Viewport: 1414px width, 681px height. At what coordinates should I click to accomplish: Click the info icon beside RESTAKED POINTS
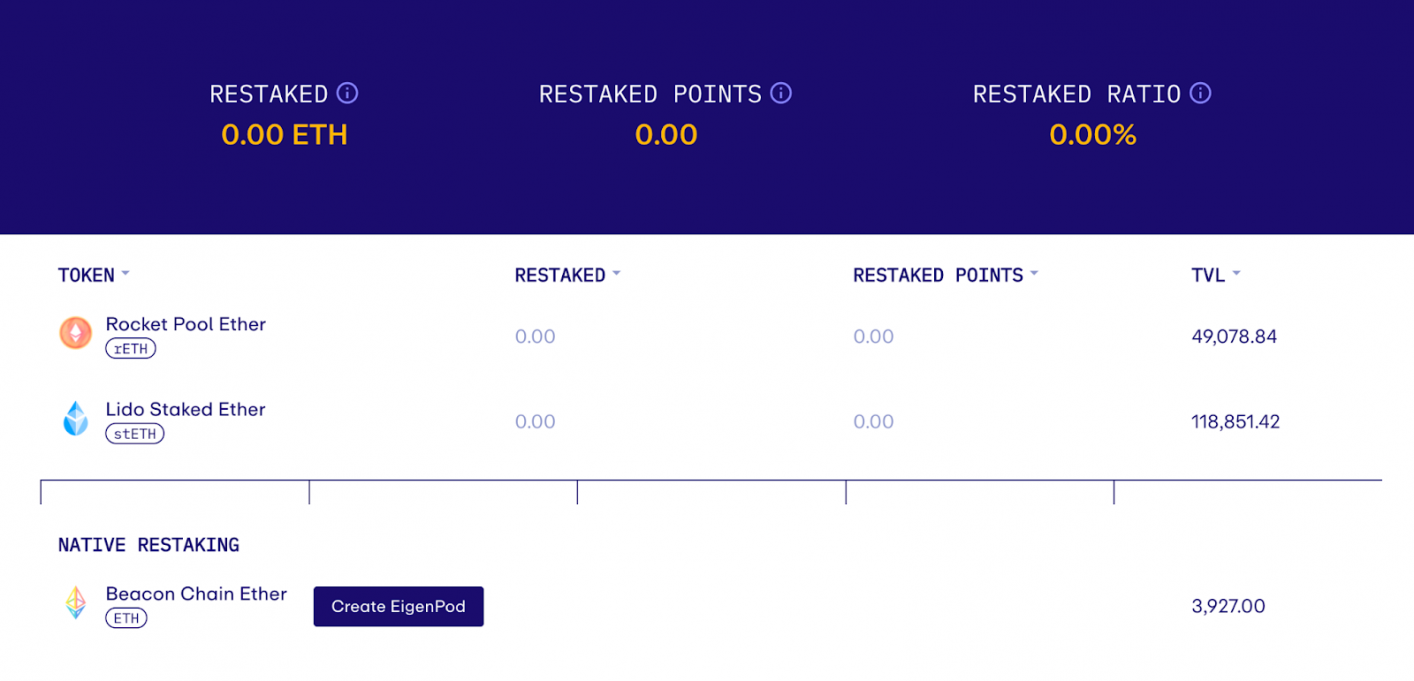pyautogui.click(x=781, y=93)
